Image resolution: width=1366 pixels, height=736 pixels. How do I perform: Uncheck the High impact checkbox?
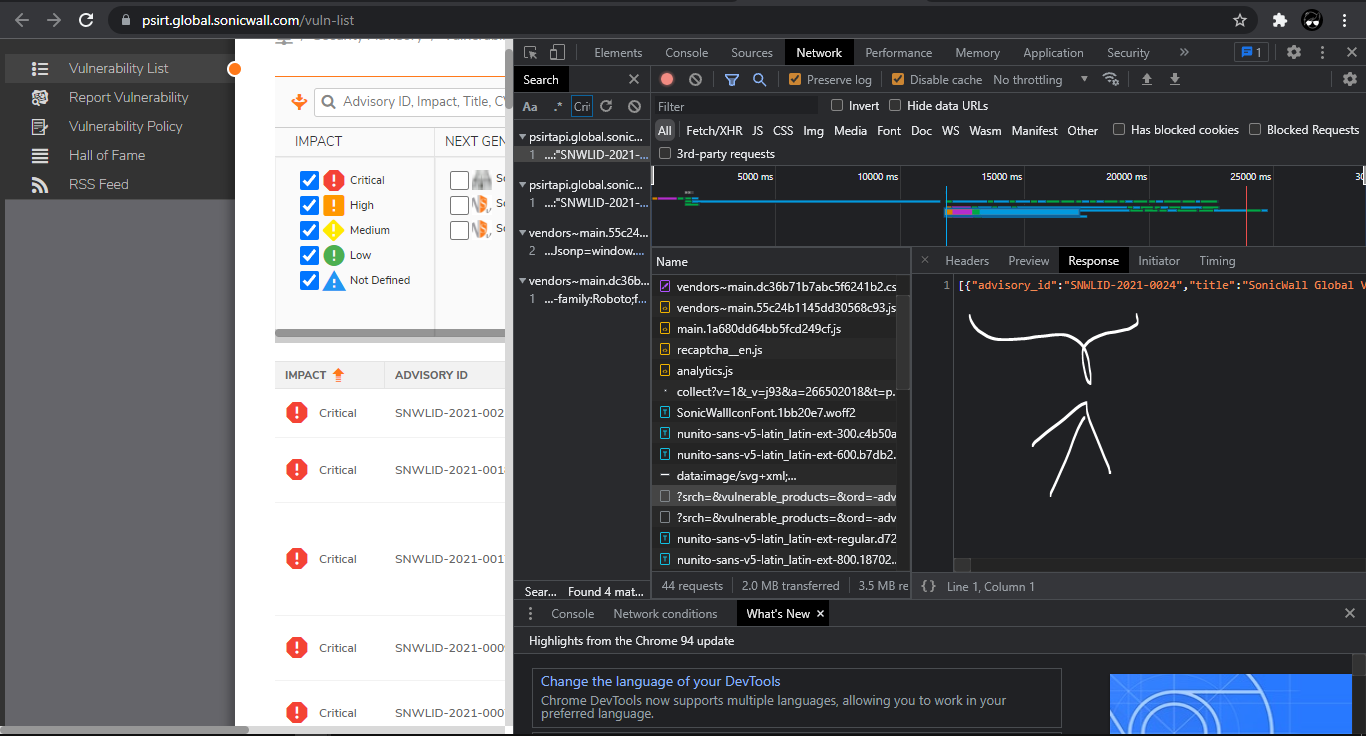tap(309, 205)
